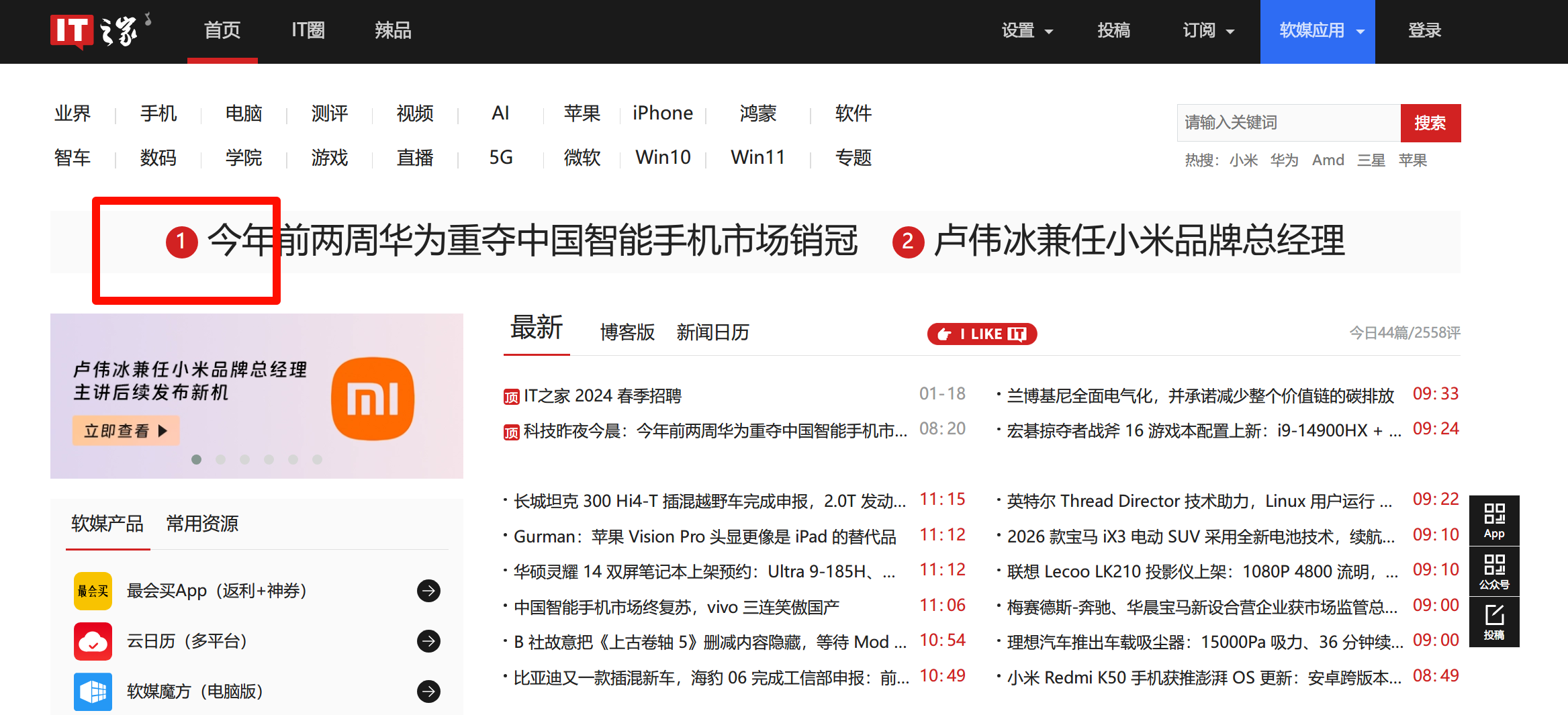This screenshot has width=1568, height=715.
Task: Click the 最会买 App yellow icon
Action: click(93, 591)
